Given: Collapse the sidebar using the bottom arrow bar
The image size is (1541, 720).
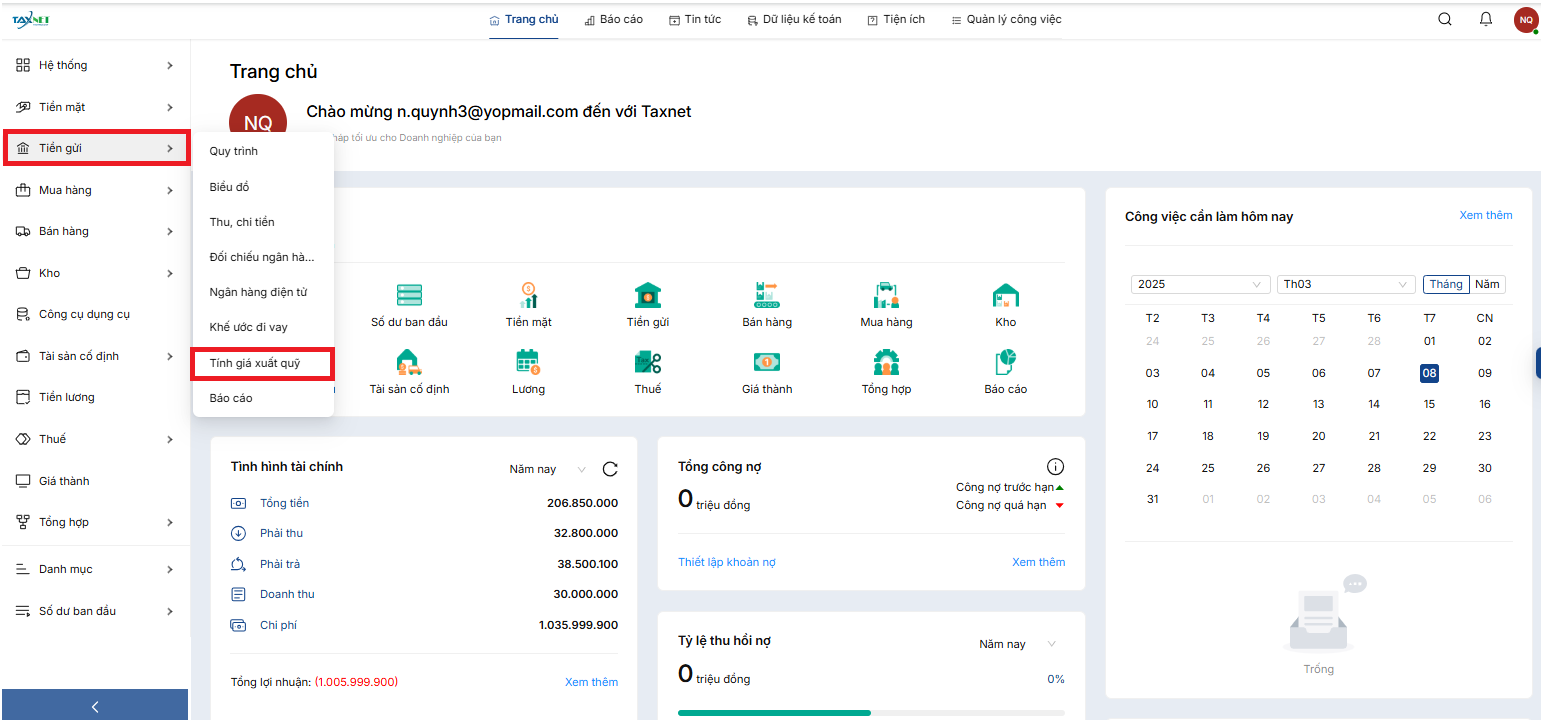Looking at the screenshot, I should [95, 706].
